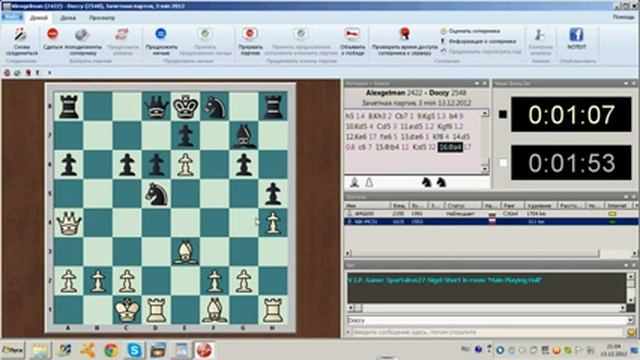The image size is (640, 360).
Task: Select the highlighted second spectator row
Action: tap(491, 222)
